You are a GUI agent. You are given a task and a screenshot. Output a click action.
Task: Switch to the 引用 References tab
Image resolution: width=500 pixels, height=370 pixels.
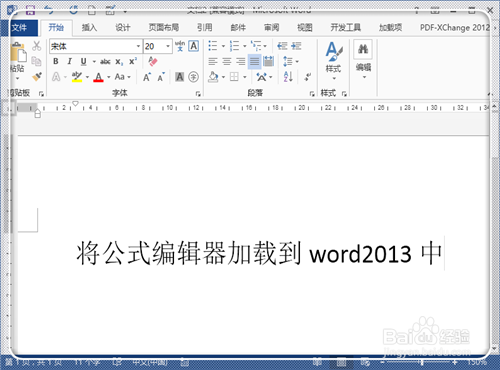204,28
